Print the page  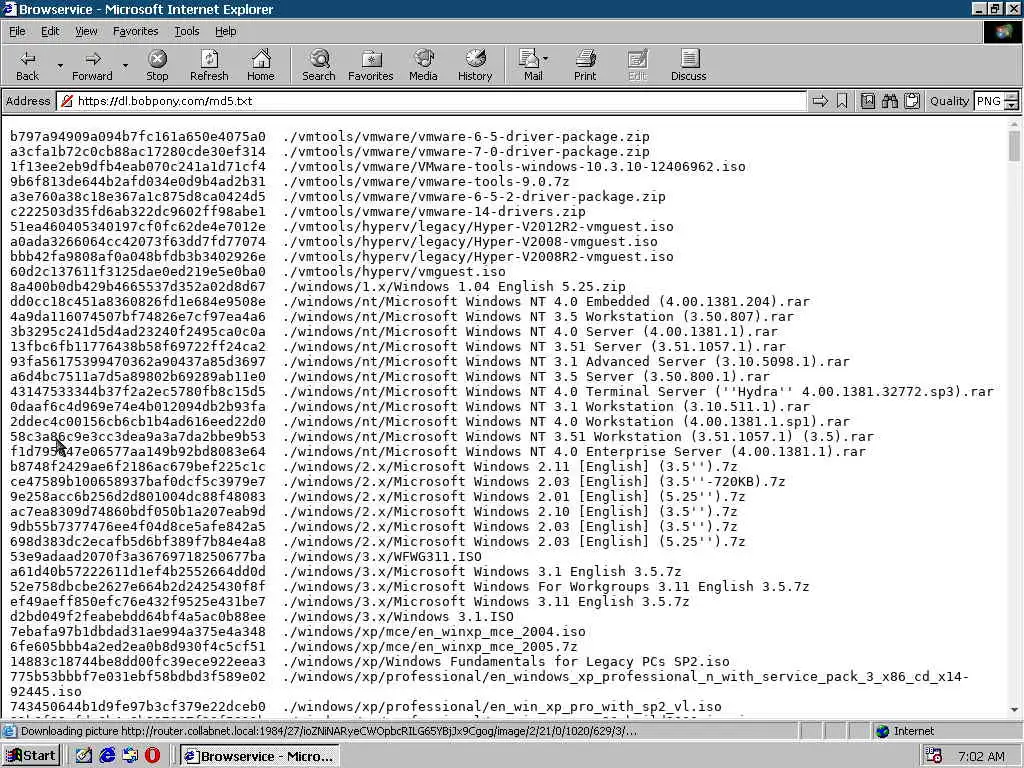tap(585, 65)
